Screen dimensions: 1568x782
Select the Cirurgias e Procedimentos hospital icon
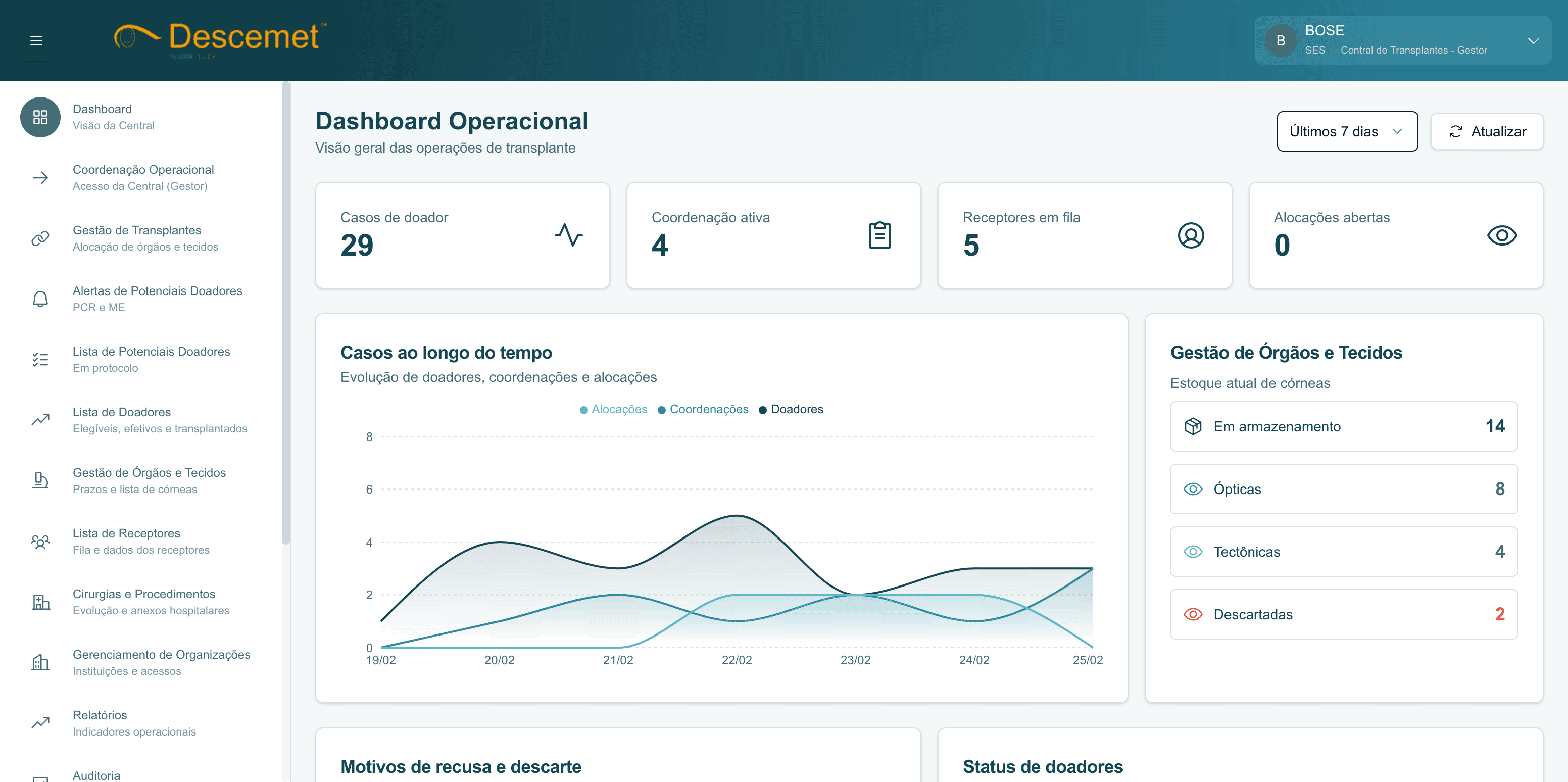[x=40, y=601]
